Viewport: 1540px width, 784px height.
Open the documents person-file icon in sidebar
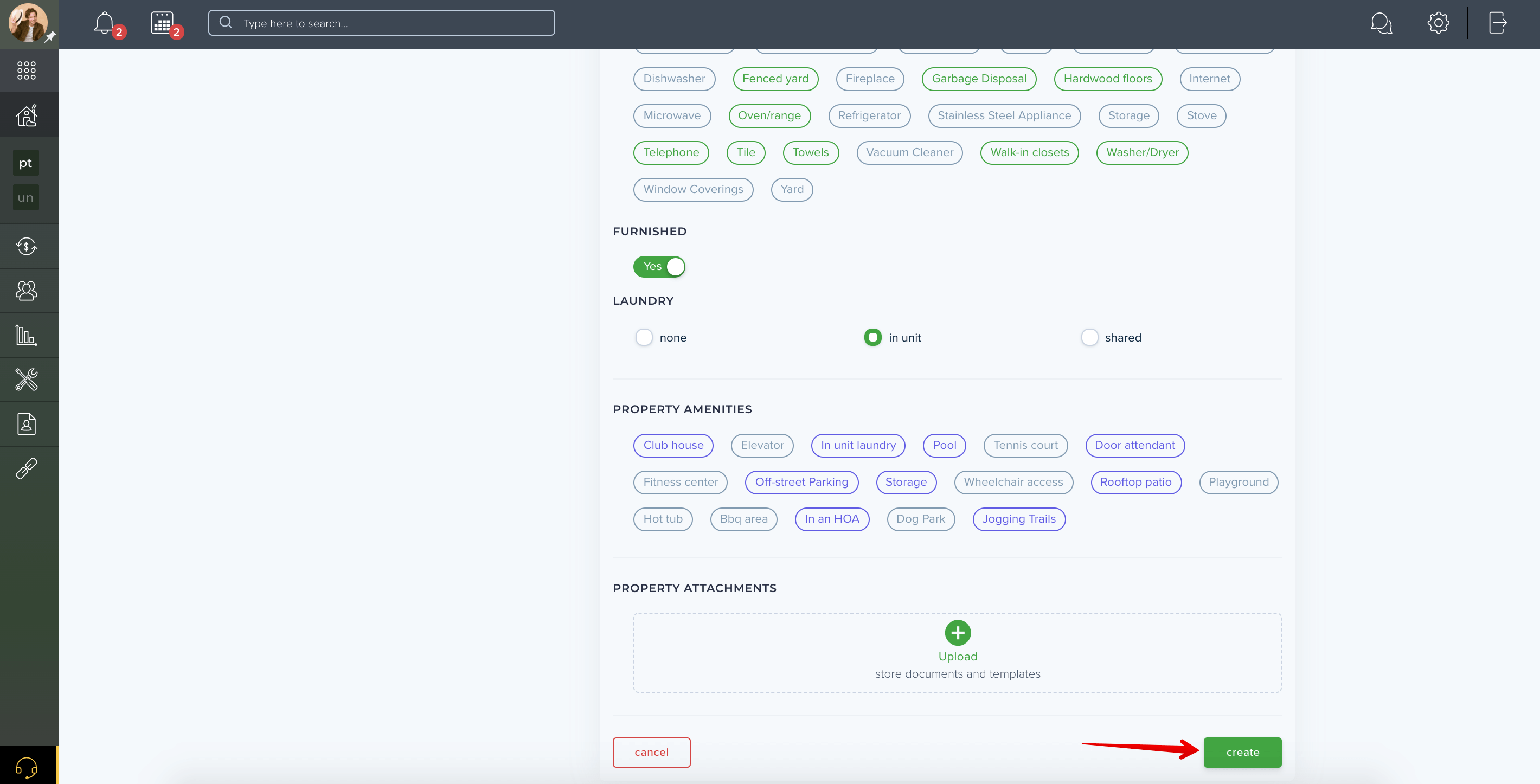click(x=27, y=425)
